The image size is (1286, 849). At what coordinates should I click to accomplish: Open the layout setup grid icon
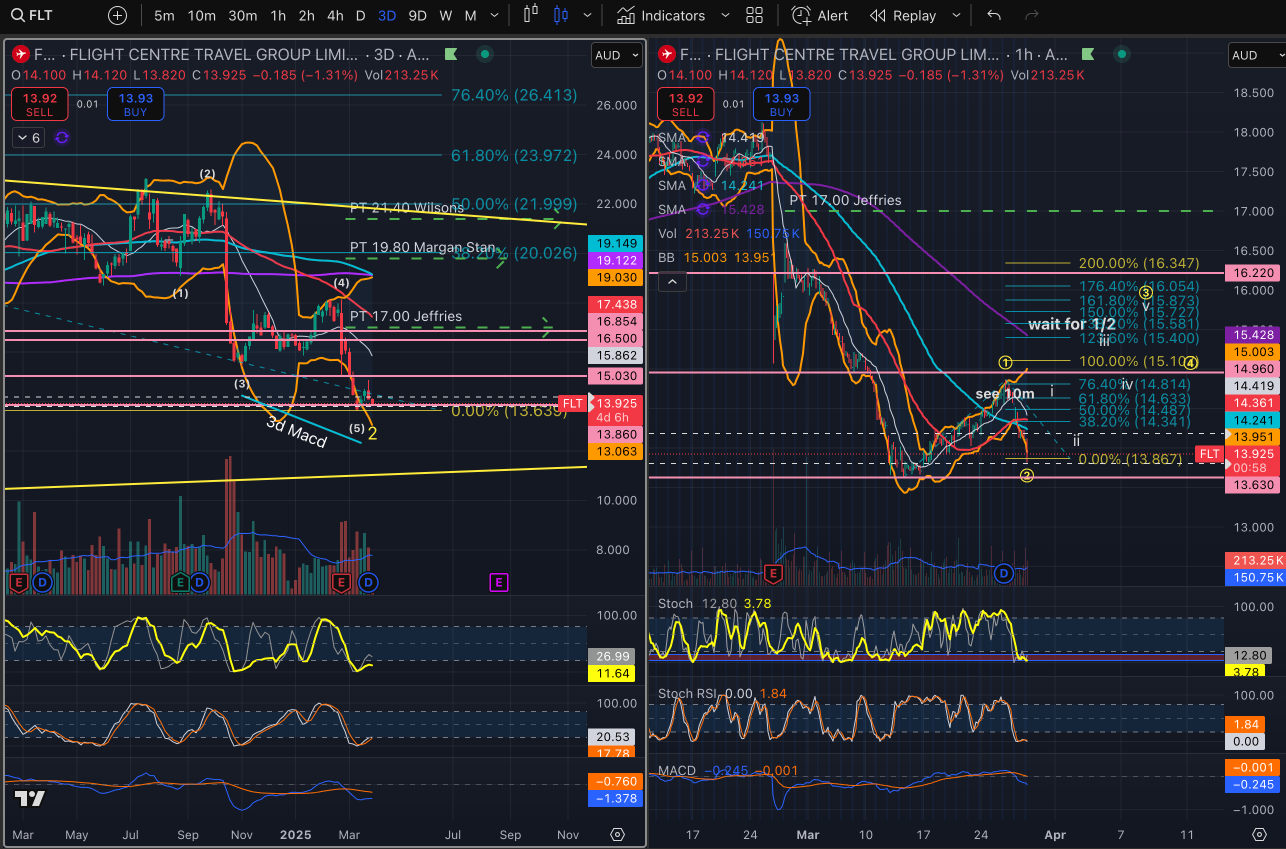click(x=755, y=15)
